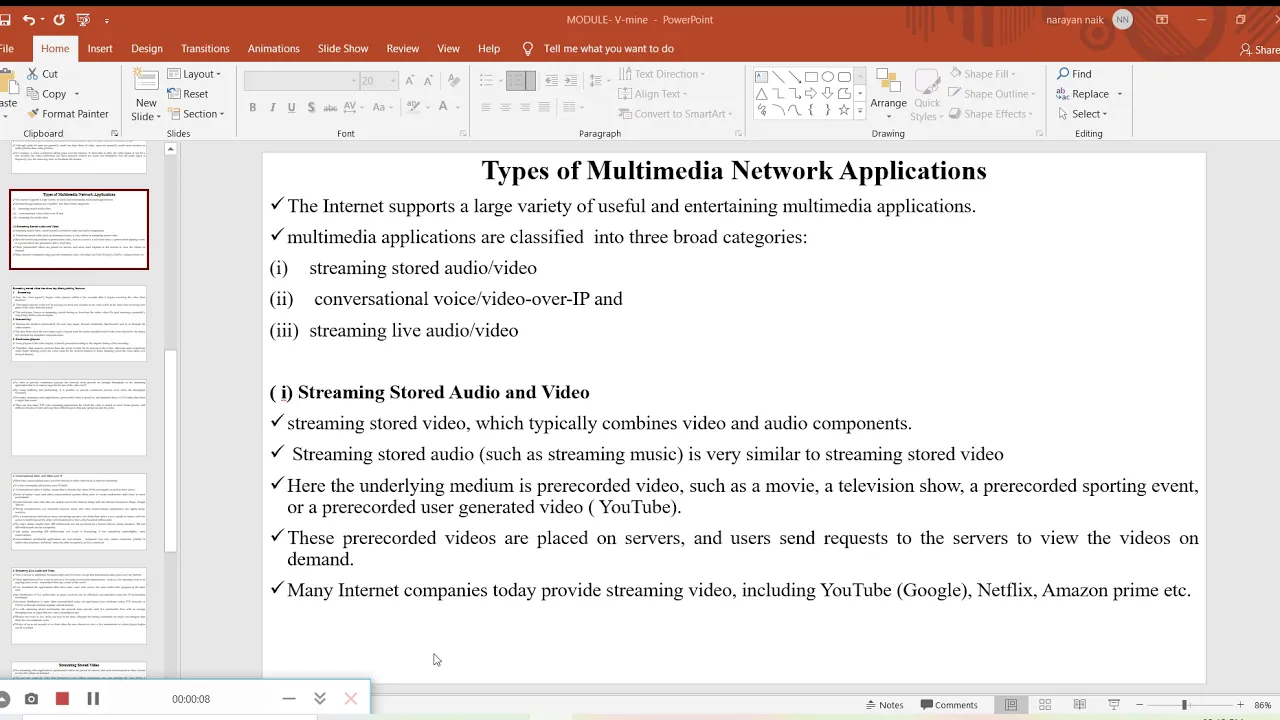Image resolution: width=1280 pixels, height=720 pixels.
Task: Justify the paragraph text
Action: click(x=544, y=107)
